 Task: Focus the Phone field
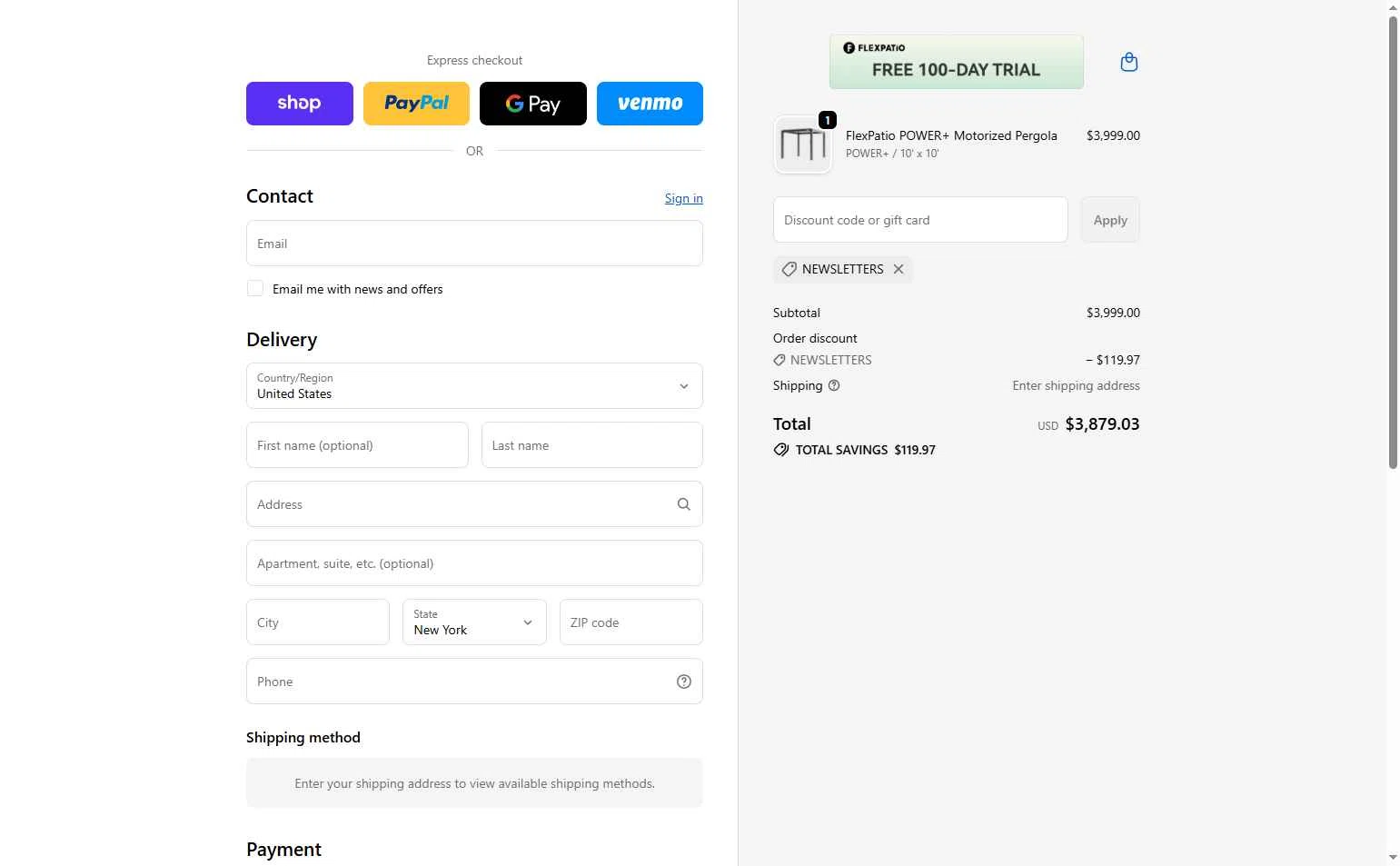click(x=474, y=682)
